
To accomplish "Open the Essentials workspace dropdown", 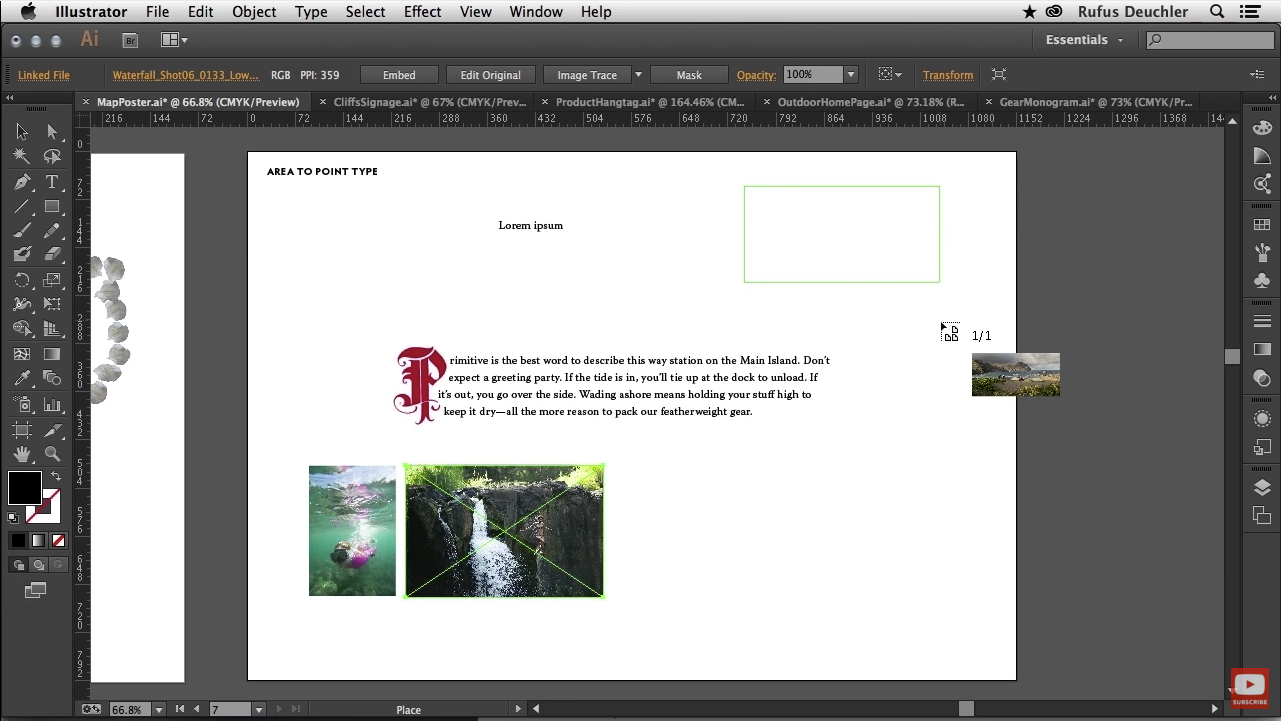I will coord(1084,40).
